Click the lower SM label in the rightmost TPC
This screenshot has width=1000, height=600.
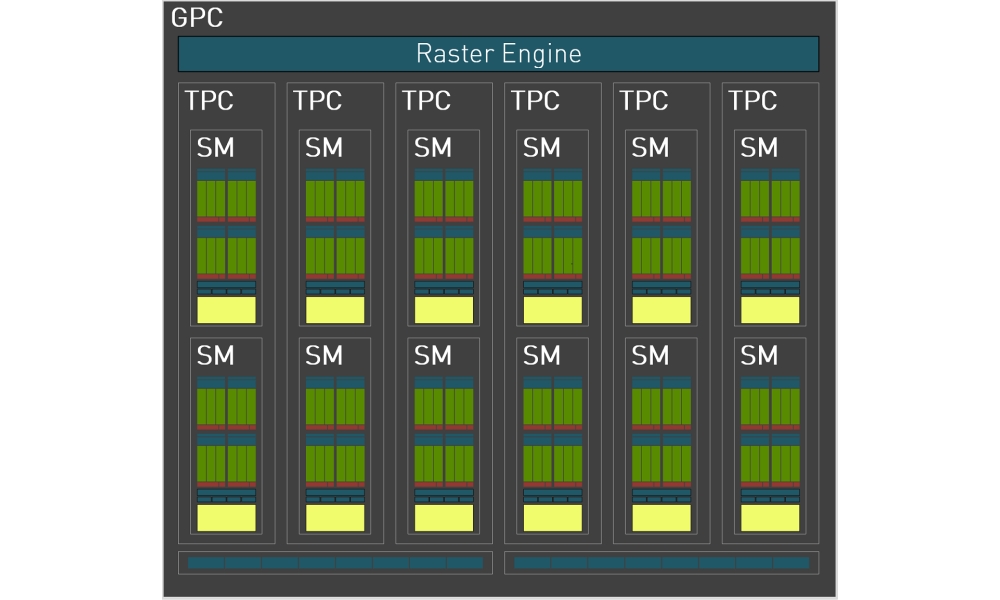click(759, 356)
